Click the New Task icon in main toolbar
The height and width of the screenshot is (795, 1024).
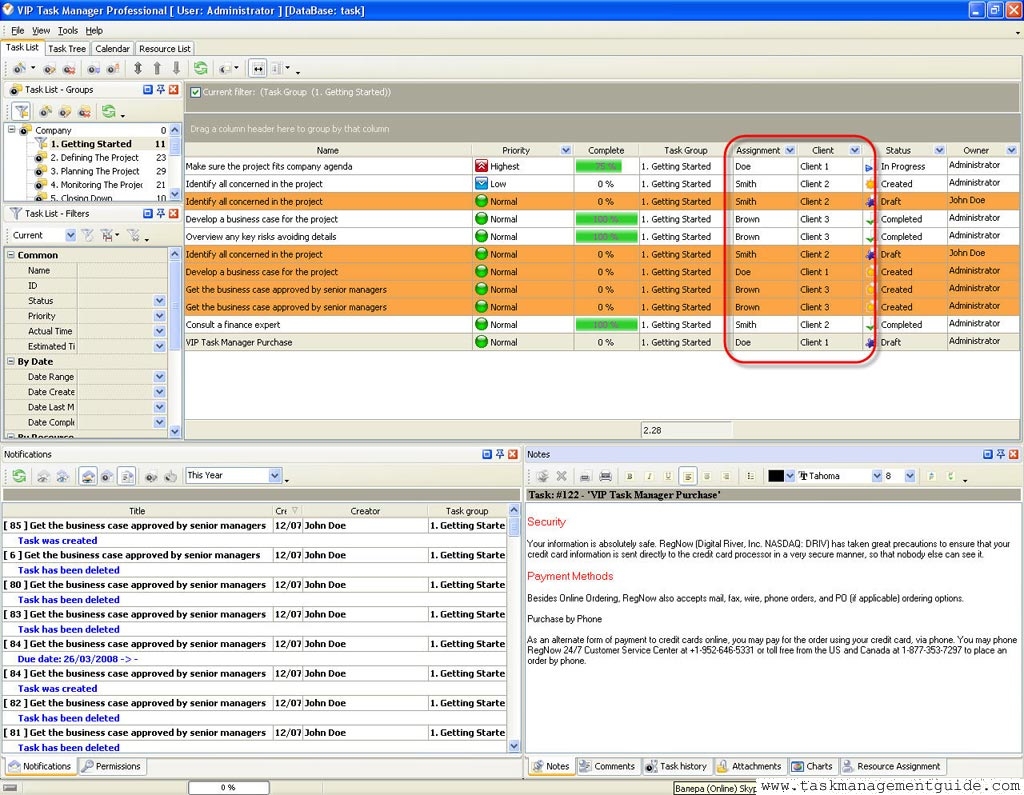tap(20, 68)
